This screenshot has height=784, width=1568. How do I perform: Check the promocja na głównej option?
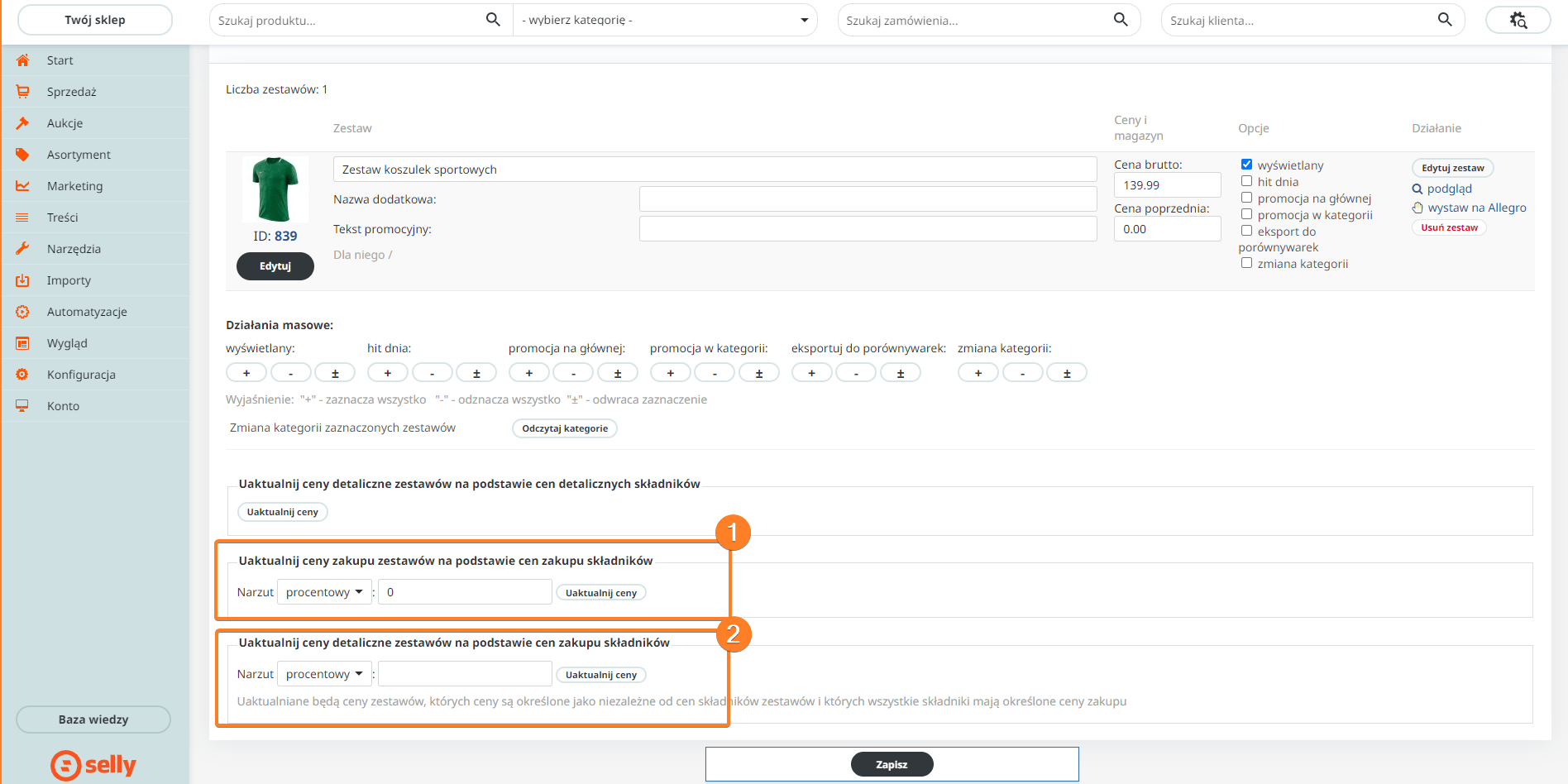[1246, 198]
